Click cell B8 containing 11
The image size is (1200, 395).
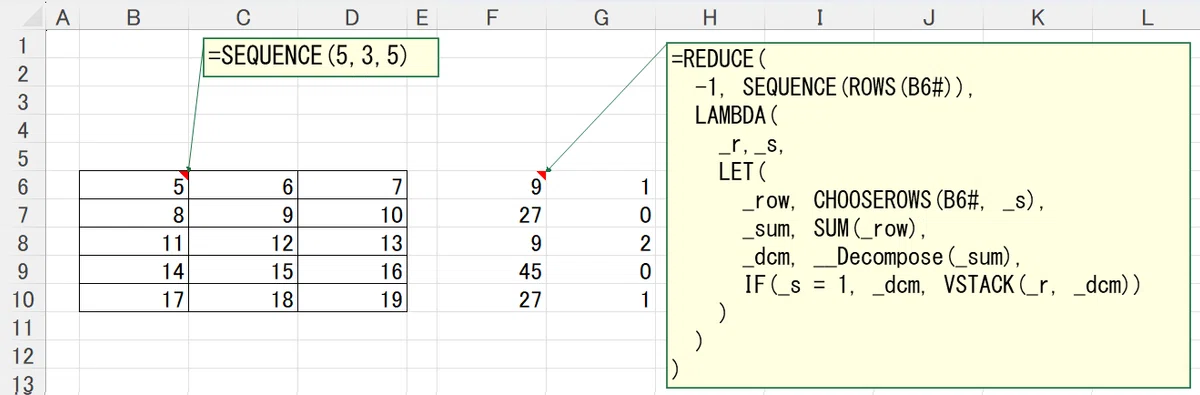[133, 241]
